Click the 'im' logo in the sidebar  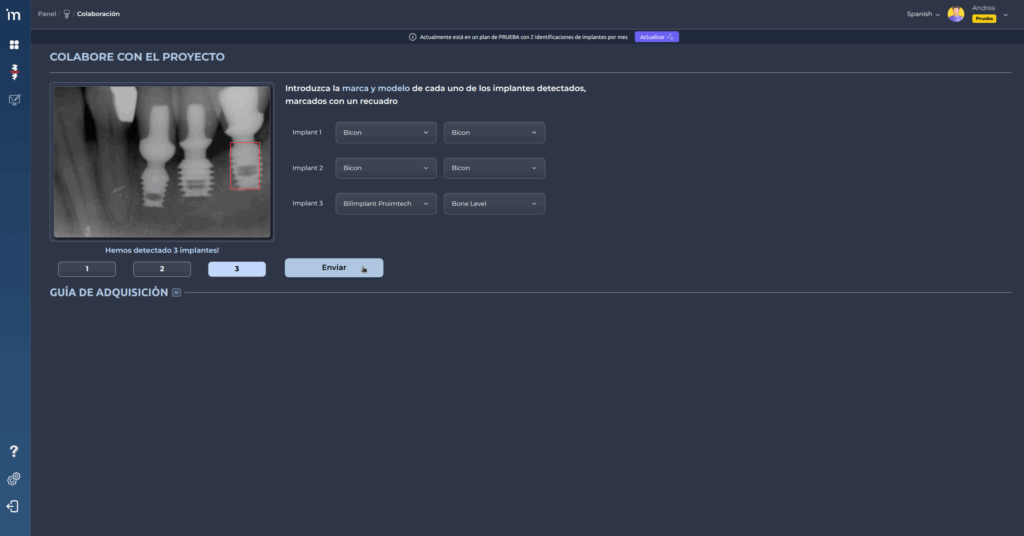tap(14, 15)
